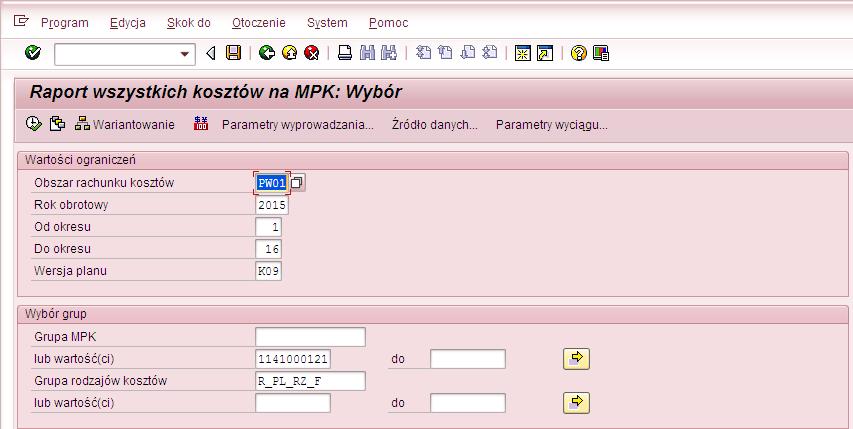
Task: Click the command input field
Action: [x=116, y=54]
